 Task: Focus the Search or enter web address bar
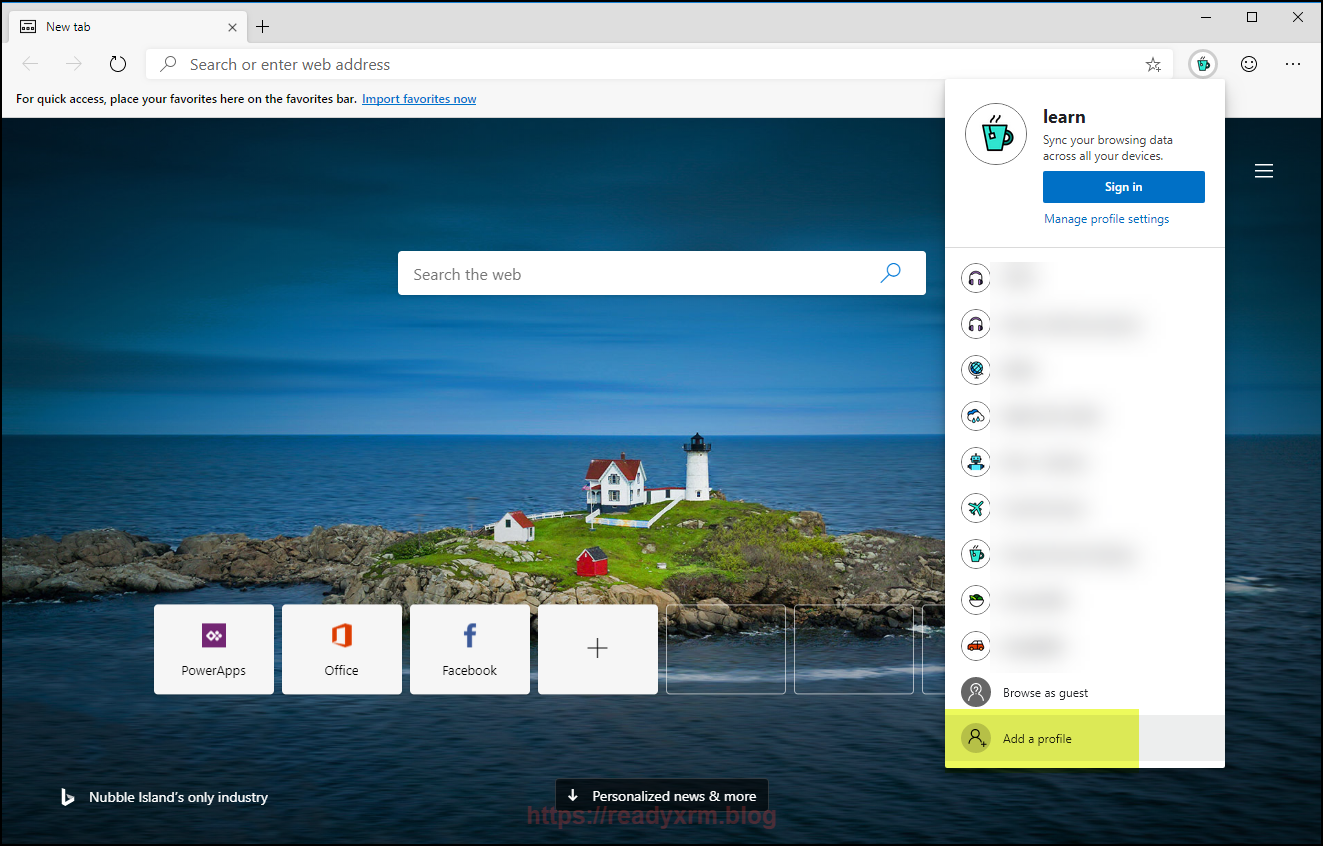click(x=650, y=64)
